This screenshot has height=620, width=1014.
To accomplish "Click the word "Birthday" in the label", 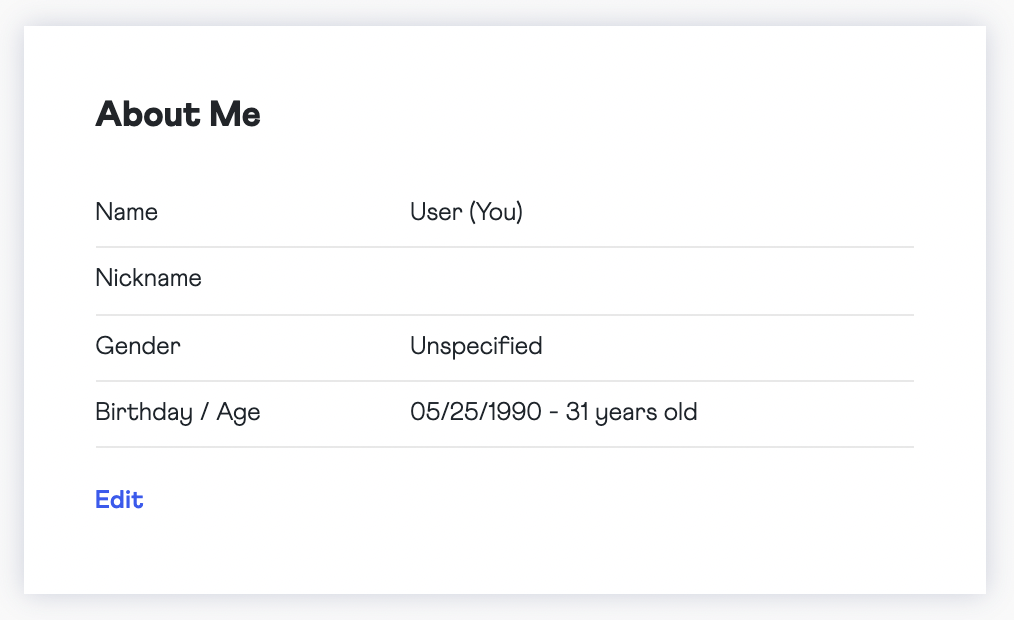I will click(x=143, y=412).
